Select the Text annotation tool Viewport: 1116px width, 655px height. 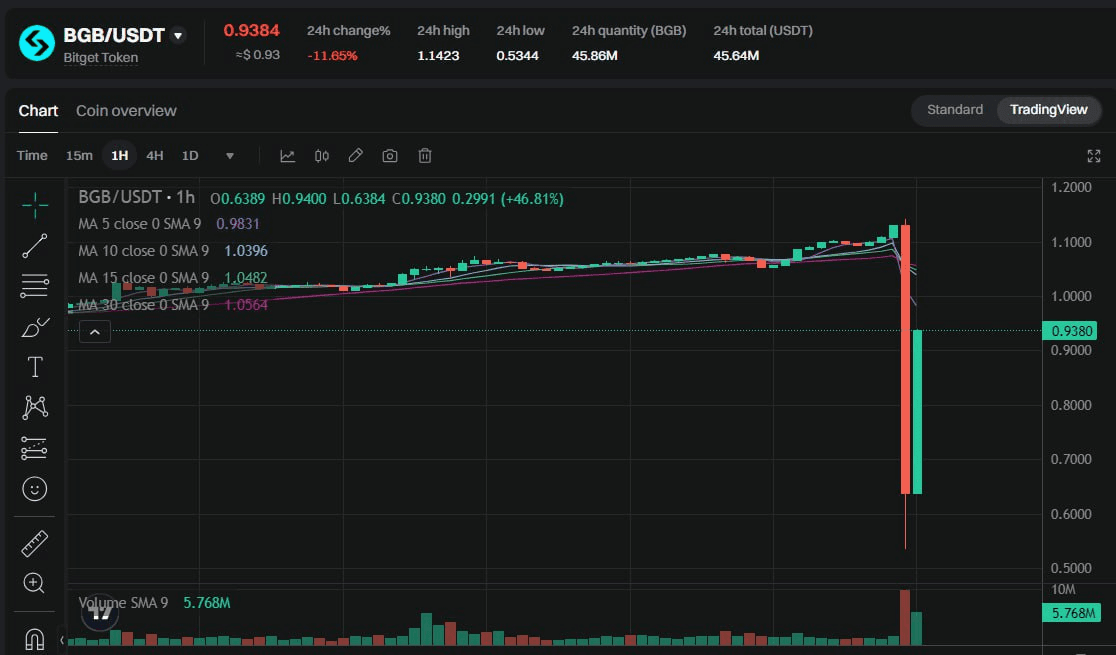(x=34, y=367)
